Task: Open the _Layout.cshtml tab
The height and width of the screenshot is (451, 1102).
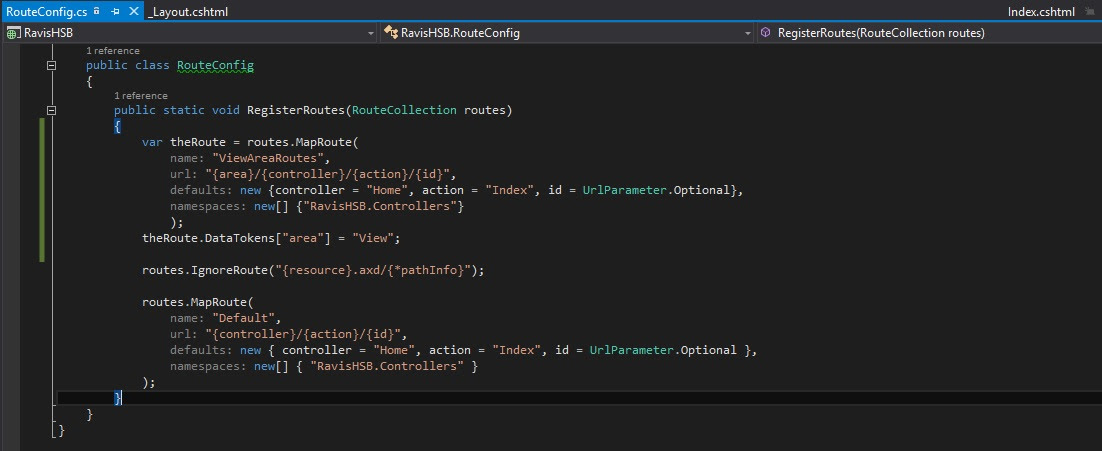Action: coord(188,12)
